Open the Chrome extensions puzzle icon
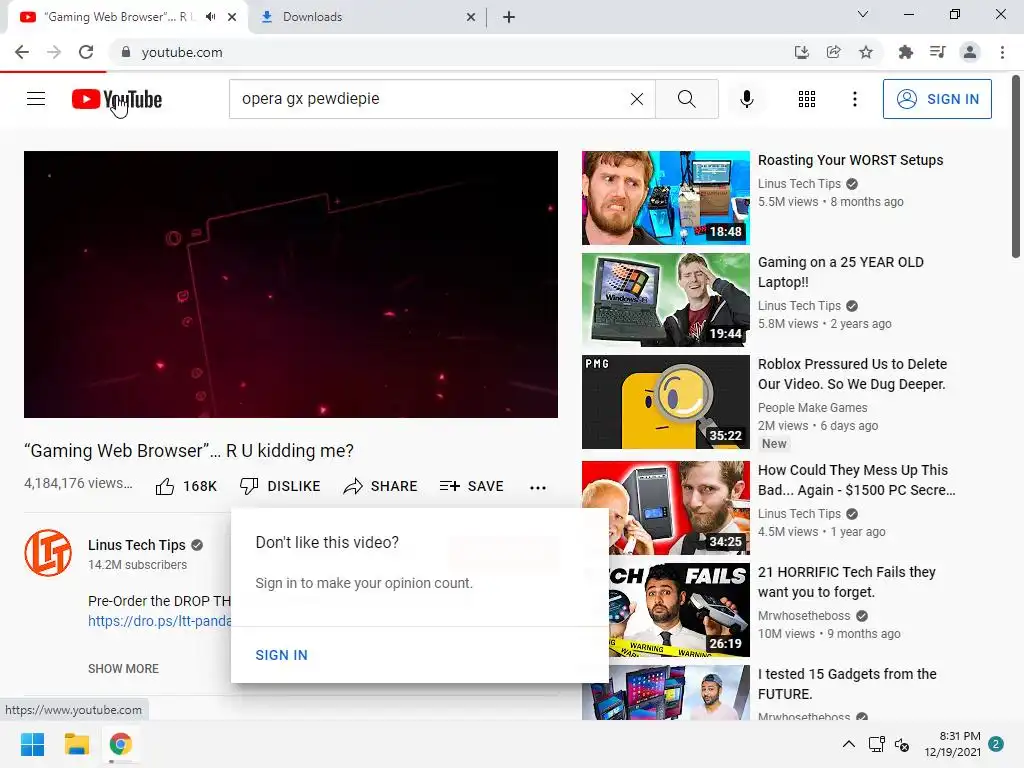Viewport: 1024px width, 768px height. [905, 52]
